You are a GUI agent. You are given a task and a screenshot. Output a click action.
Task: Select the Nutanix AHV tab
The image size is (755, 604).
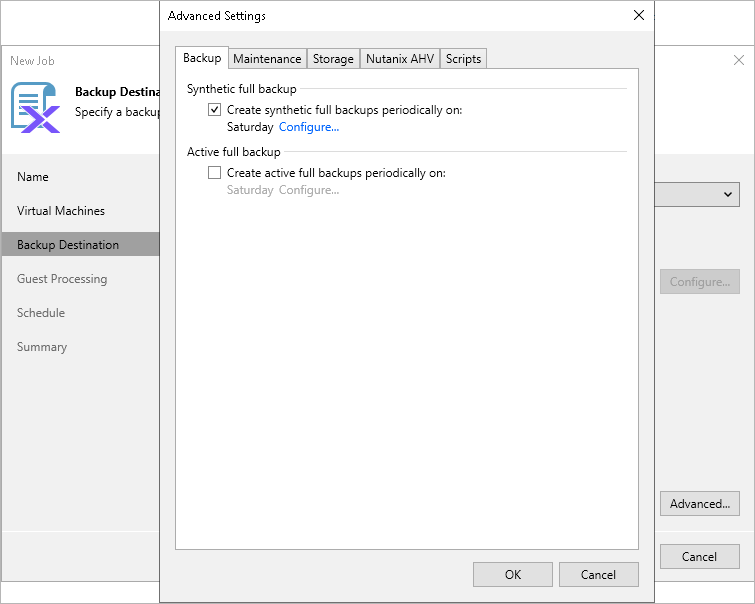pyautogui.click(x=400, y=59)
